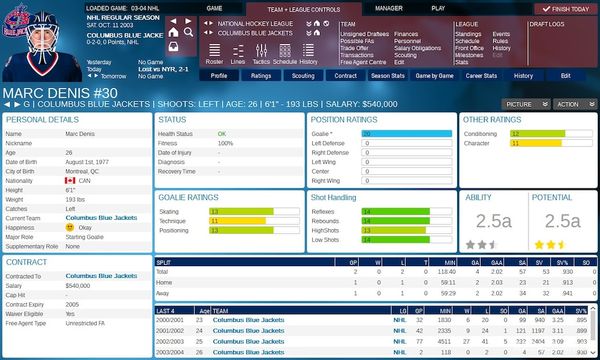Switch to next league beside National Hockey League

pyautogui.click(x=211, y=23)
